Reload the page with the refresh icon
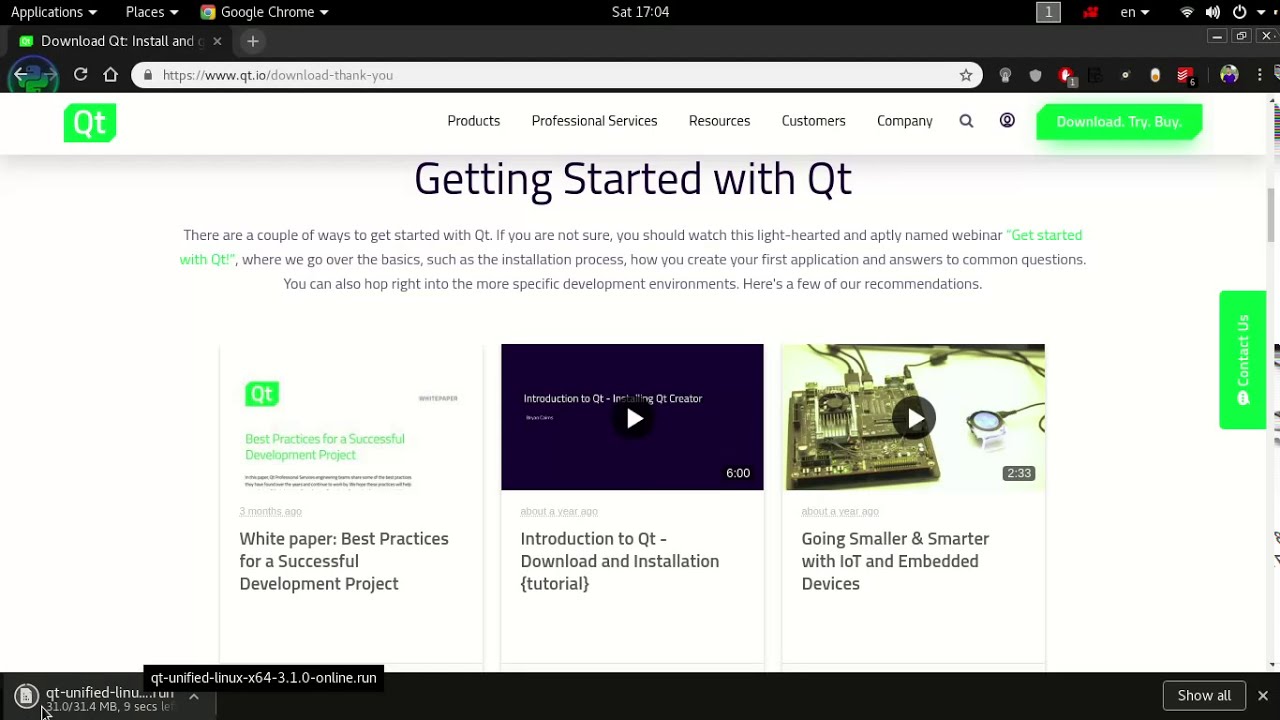The width and height of the screenshot is (1280, 720). click(x=81, y=75)
